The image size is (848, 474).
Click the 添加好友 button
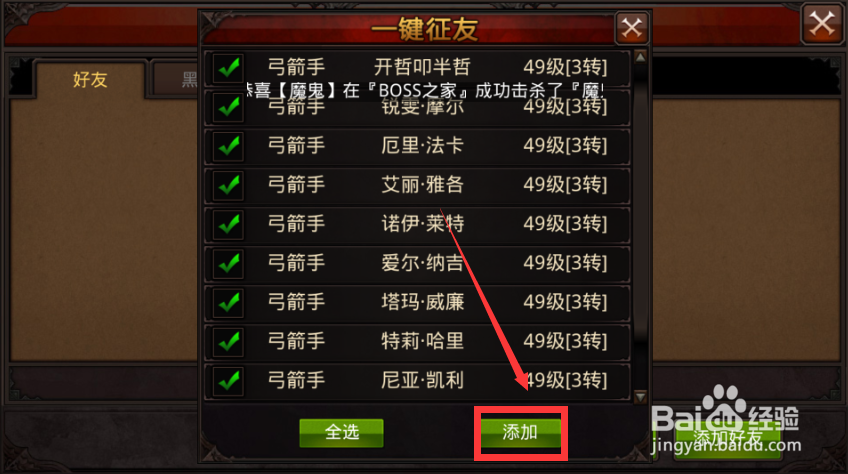727,438
